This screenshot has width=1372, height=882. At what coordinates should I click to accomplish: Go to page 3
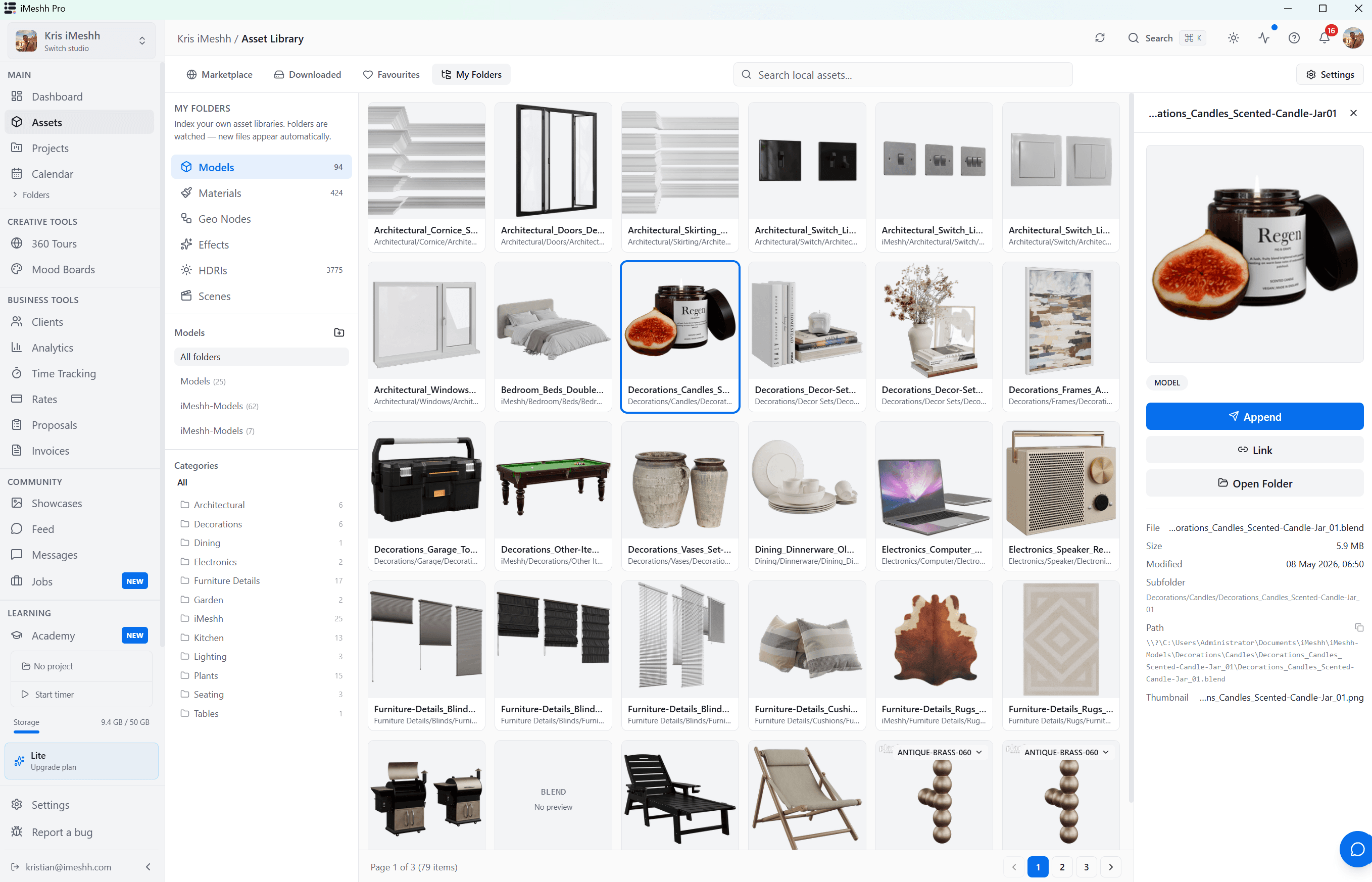(x=1086, y=867)
